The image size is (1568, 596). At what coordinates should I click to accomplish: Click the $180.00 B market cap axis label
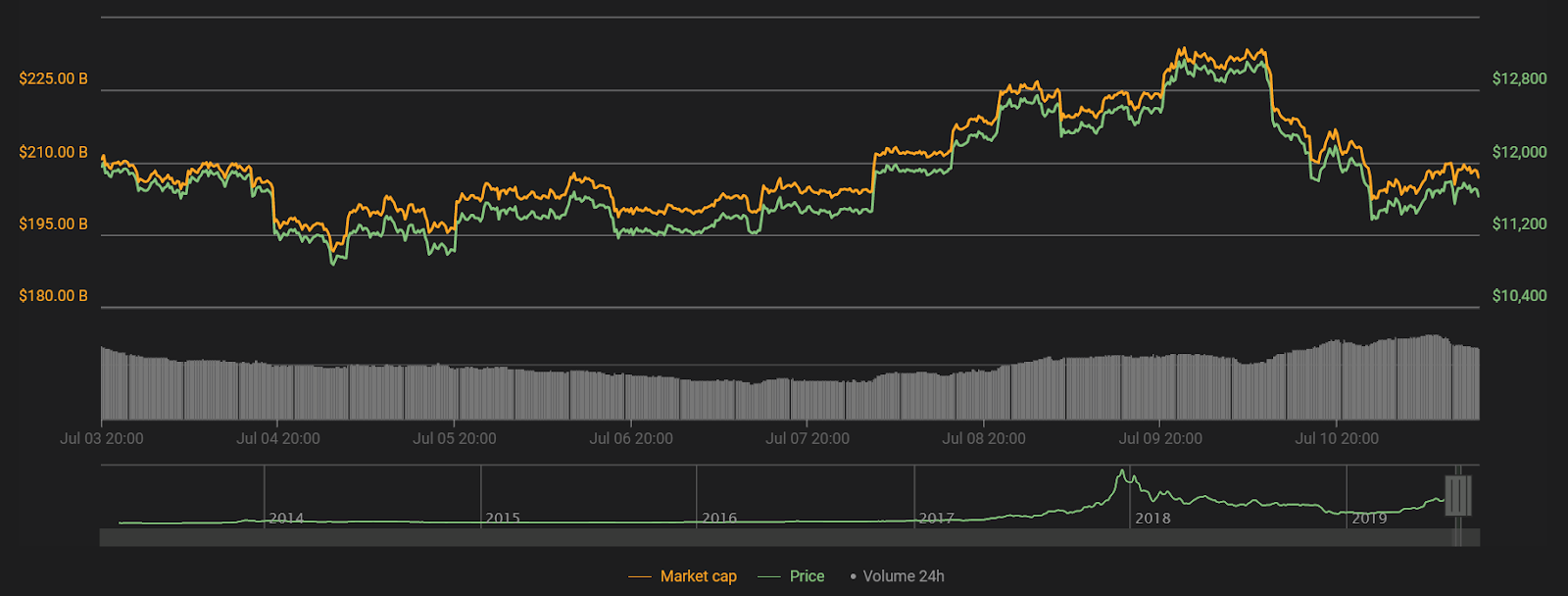[53, 295]
